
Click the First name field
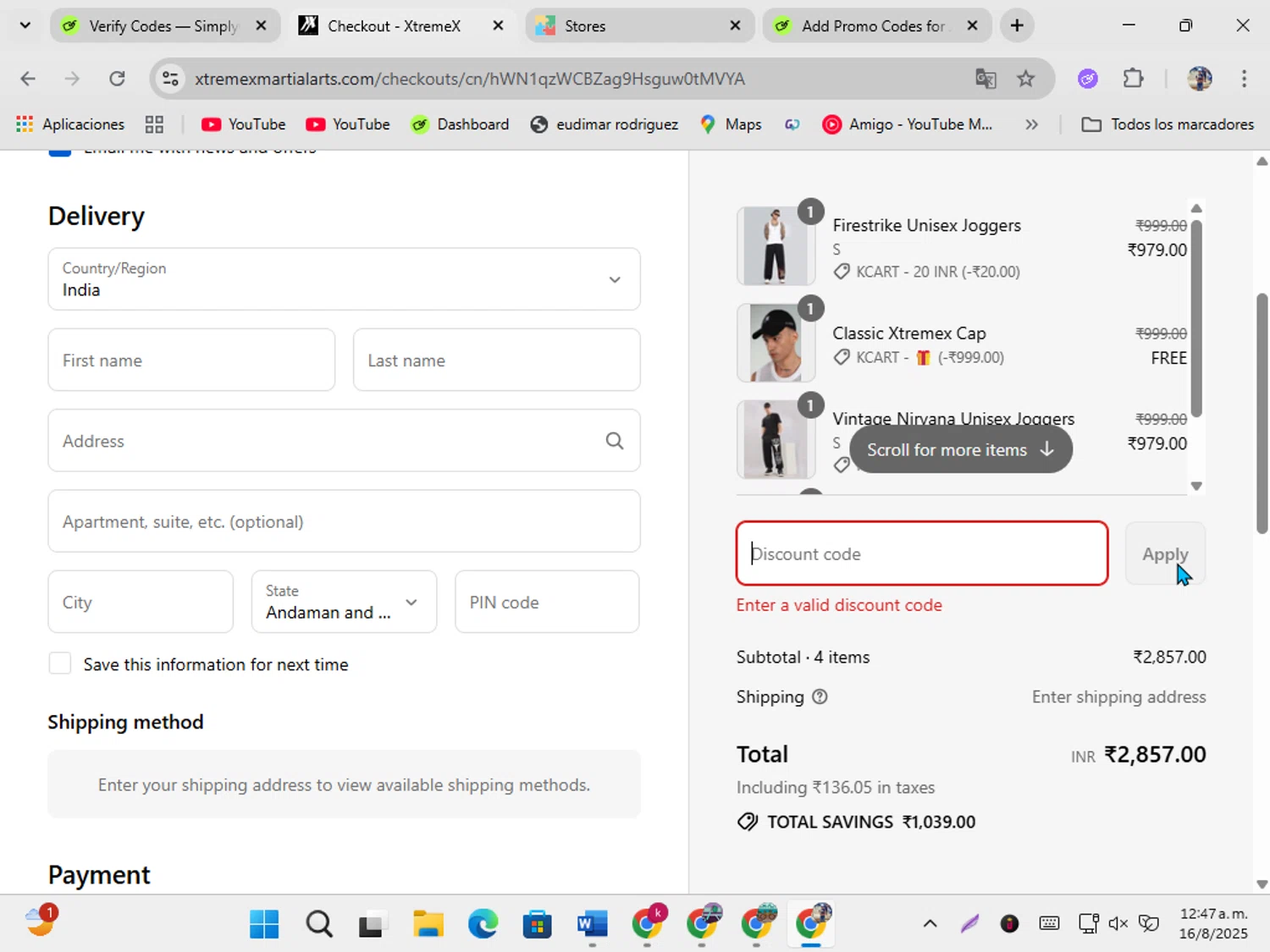click(x=191, y=360)
